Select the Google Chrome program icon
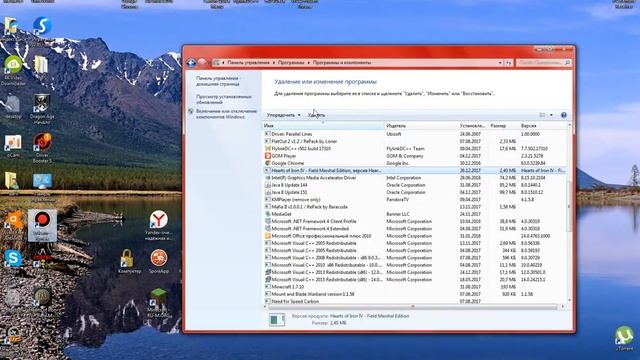The image size is (640, 360). 268,163
